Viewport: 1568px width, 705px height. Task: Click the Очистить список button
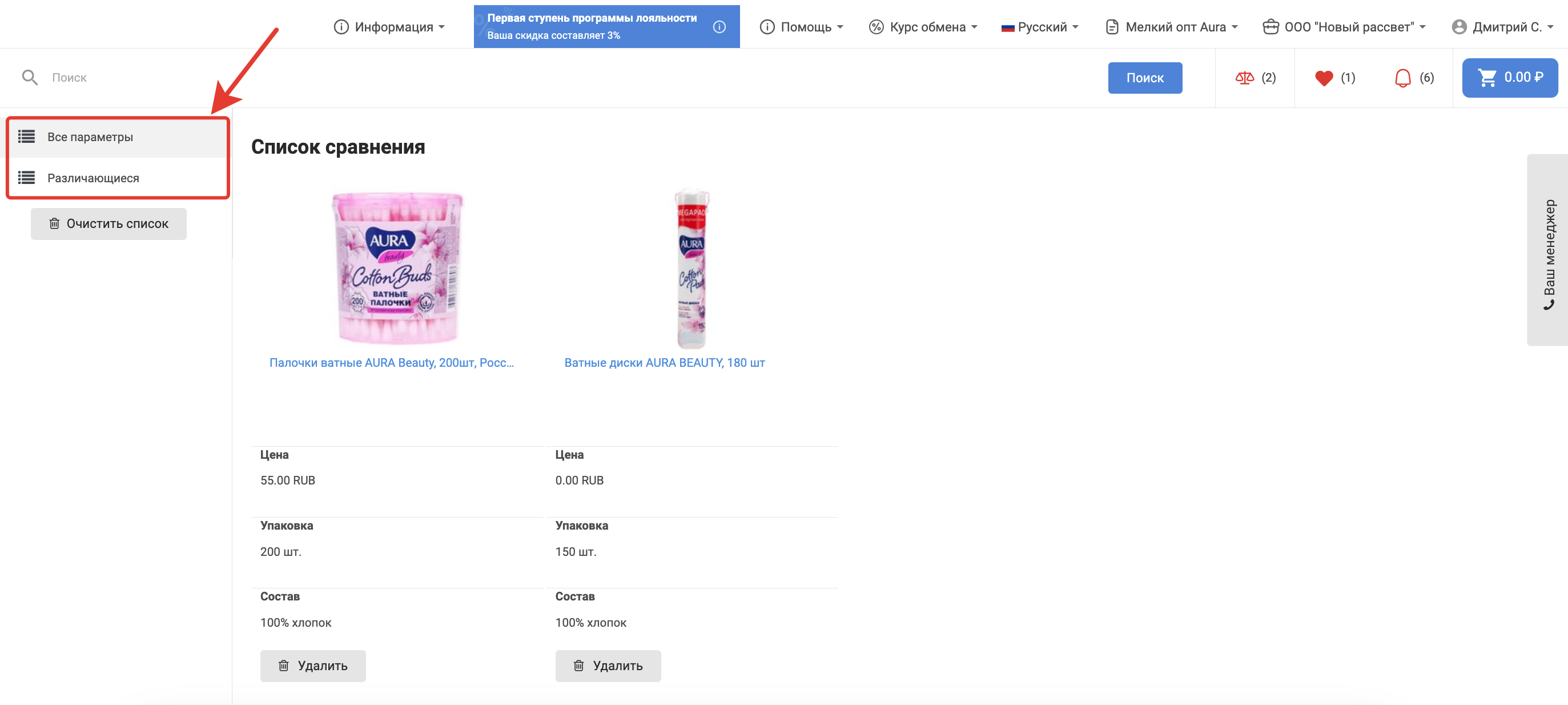[x=109, y=224]
